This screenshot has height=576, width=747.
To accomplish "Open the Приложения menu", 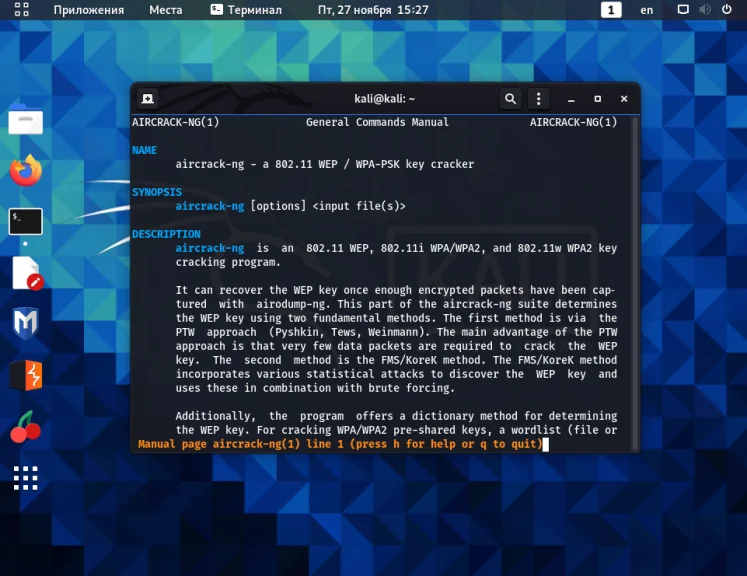I will coord(89,10).
